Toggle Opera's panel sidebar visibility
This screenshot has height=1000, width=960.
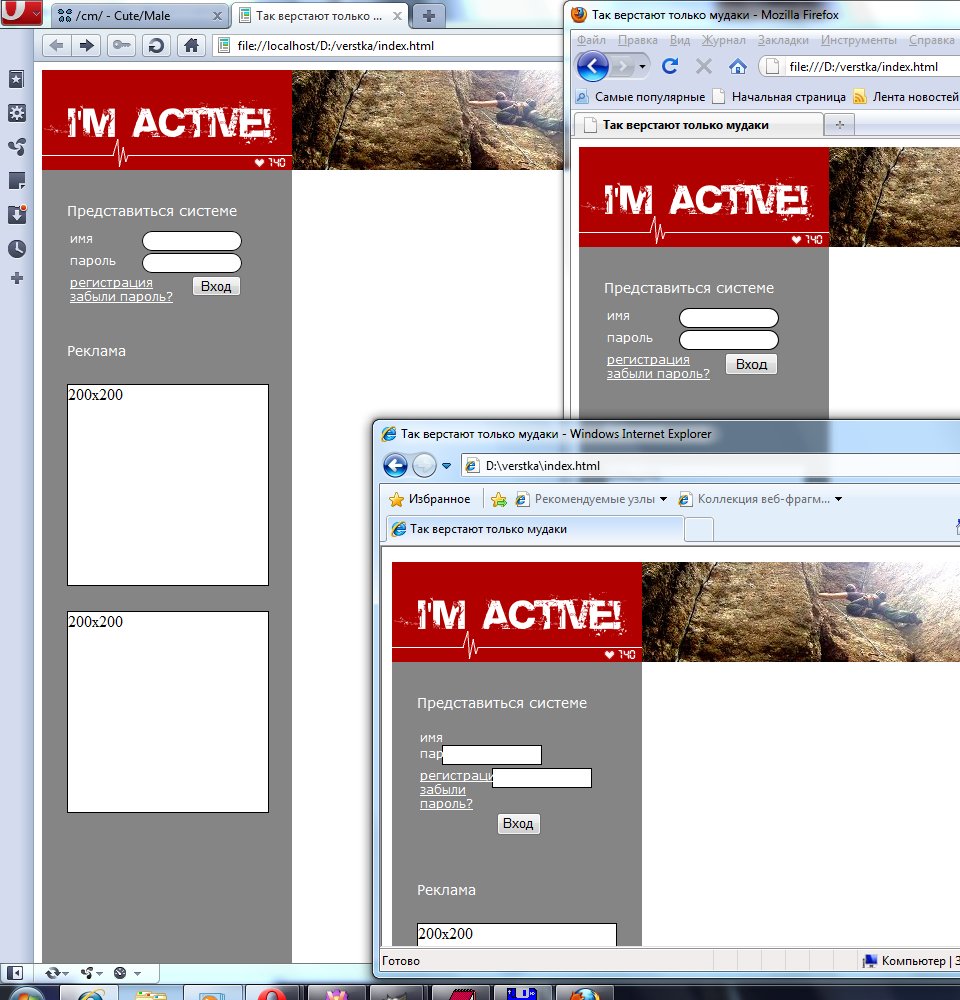pyautogui.click(x=15, y=973)
